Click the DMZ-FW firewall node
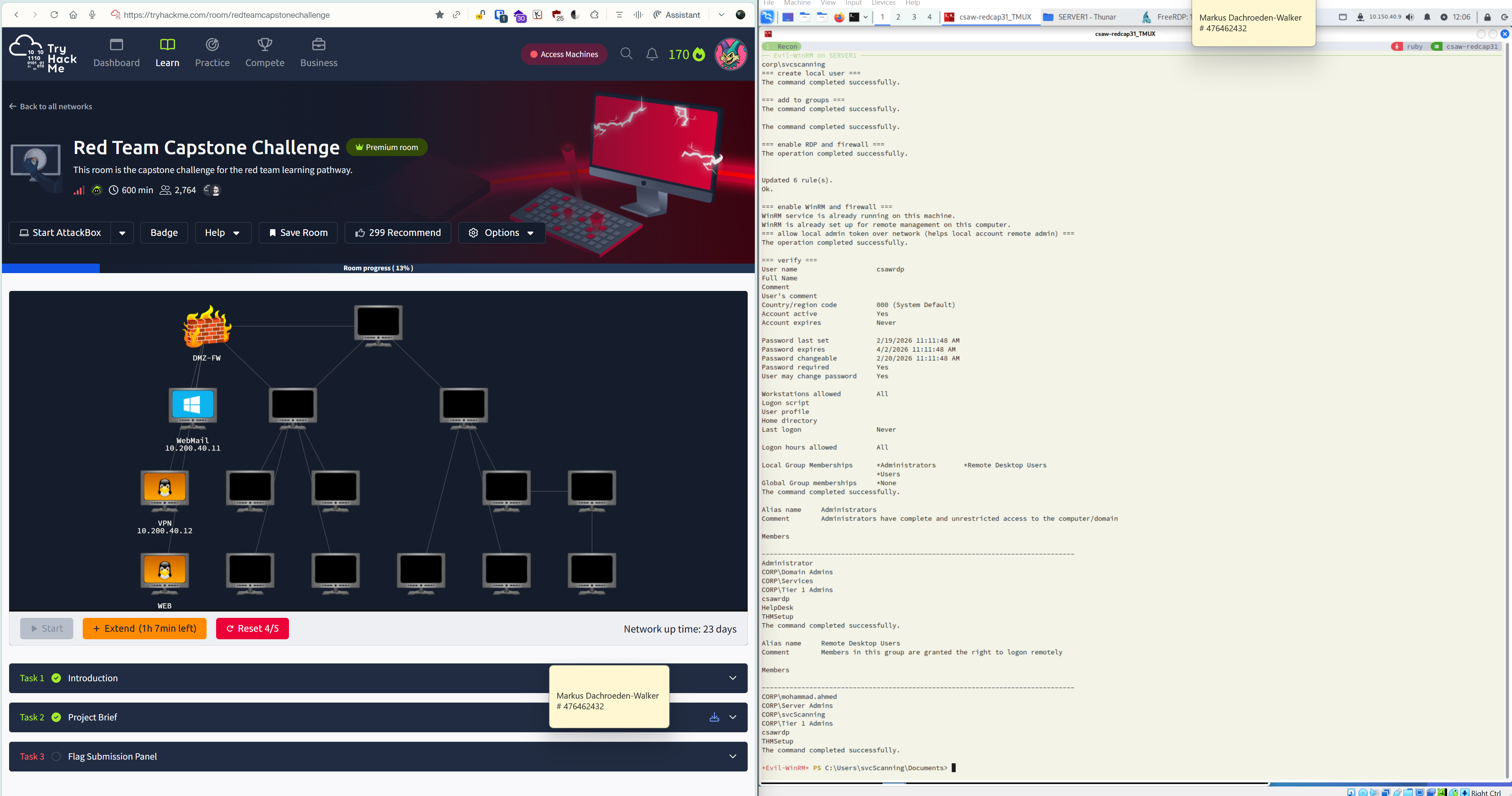The image size is (1512, 796). pyautogui.click(x=207, y=327)
